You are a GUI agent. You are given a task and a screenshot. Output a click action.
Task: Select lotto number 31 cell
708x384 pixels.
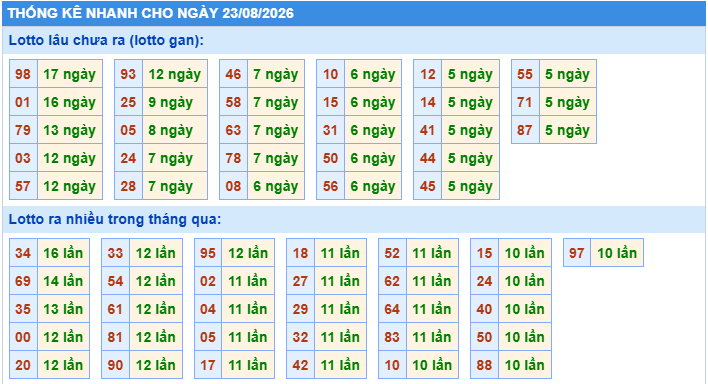point(331,130)
